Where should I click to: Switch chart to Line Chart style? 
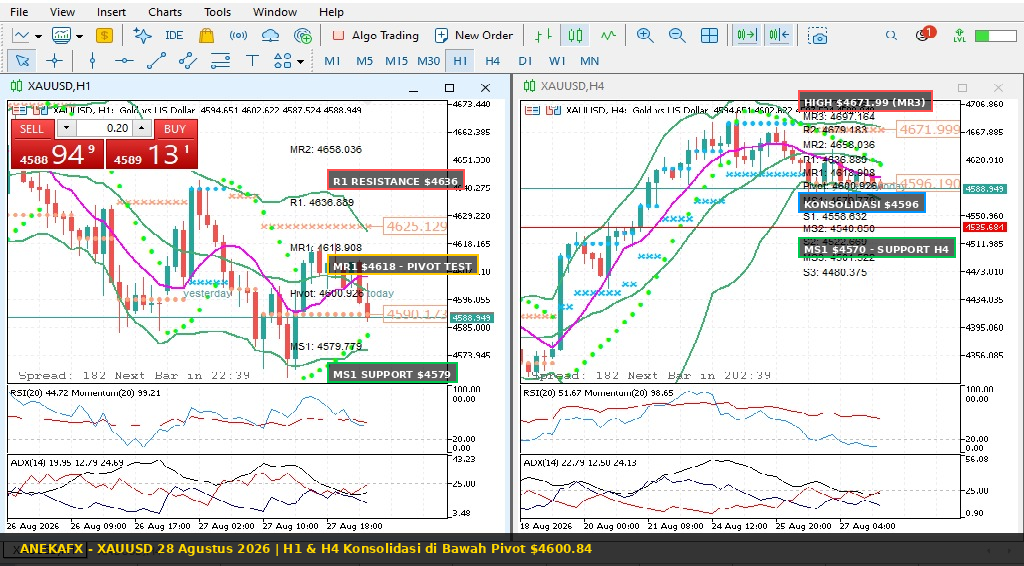tap(608, 35)
